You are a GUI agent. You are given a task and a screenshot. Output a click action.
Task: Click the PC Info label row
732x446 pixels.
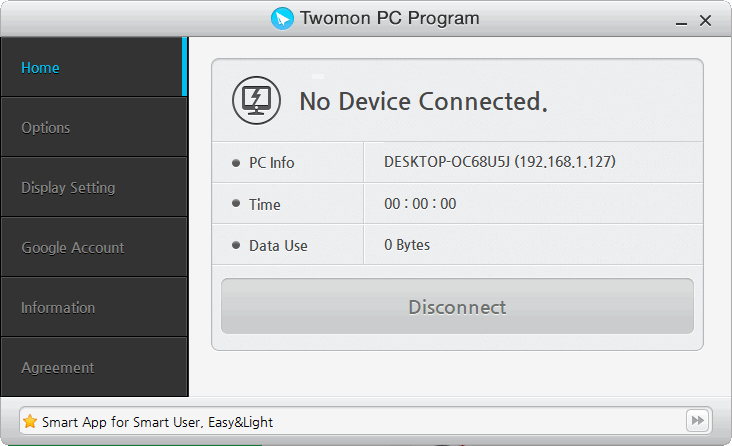click(x=271, y=163)
